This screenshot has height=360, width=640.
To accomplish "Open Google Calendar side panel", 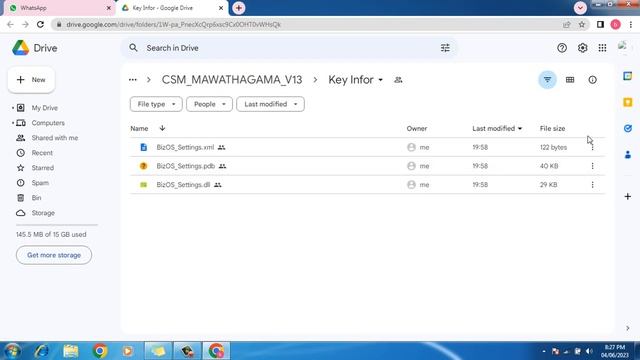I will (x=628, y=76).
